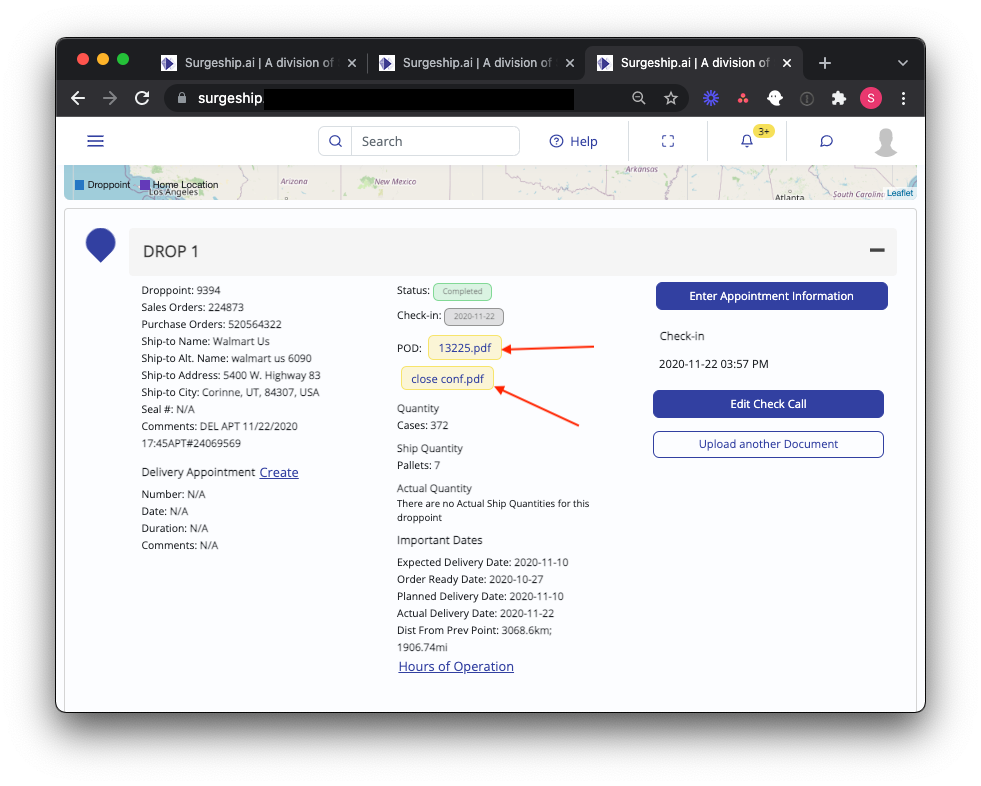
Task: Switch to the second Surgeship.ai tab
Action: [475, 63]
